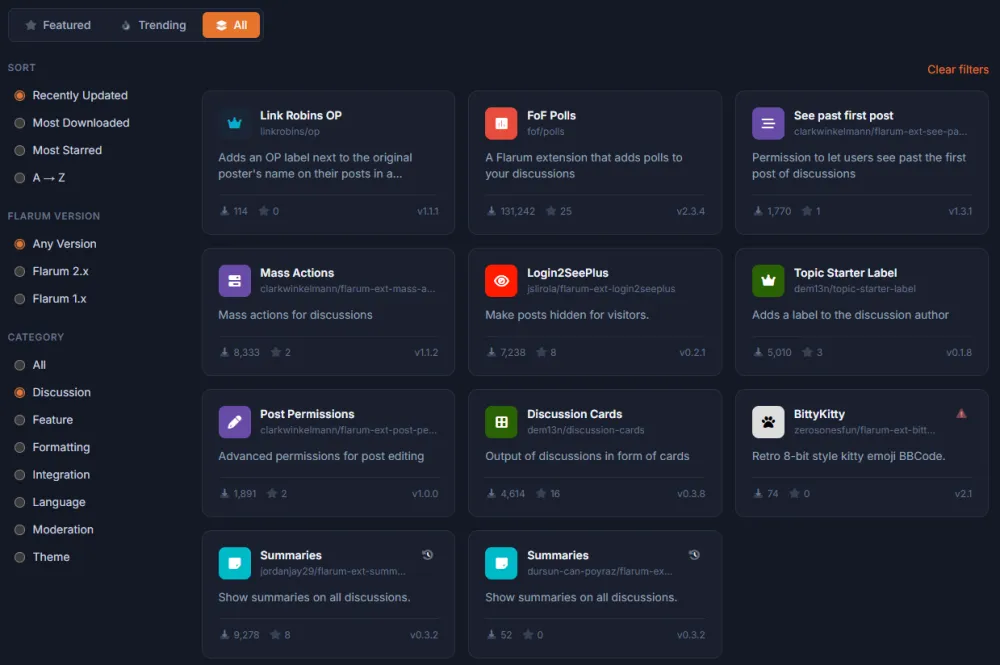Image resolution: width=1000 pixels, height=665 pixels.
Task: Click the See past first post icon
Action: point(768,123)
